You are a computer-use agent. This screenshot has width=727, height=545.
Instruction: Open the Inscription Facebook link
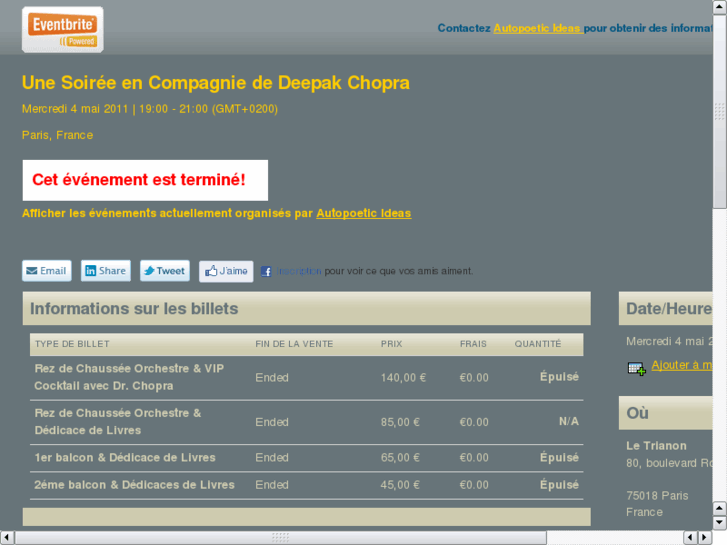point(299,271)
